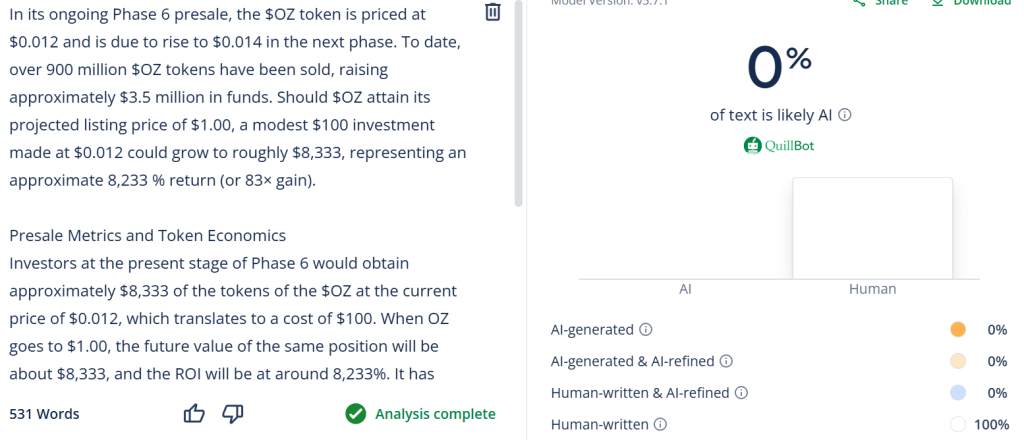Click the "Presale Metrics and Token Economics" heading
Viewport: 1024px width, 440px height.
(x=147, y=236)
